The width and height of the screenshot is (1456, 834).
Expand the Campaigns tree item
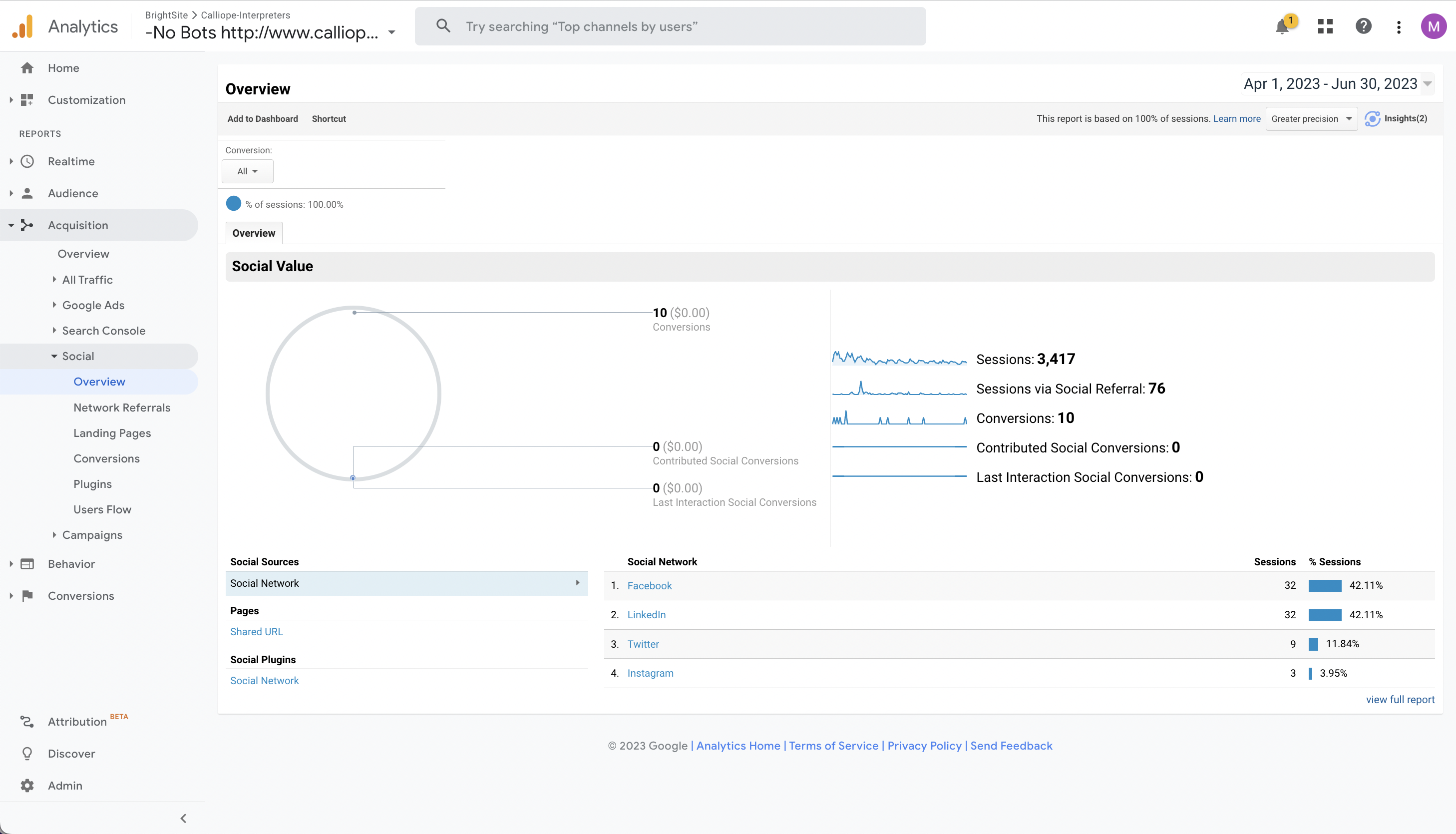click(x=54, y=534)
